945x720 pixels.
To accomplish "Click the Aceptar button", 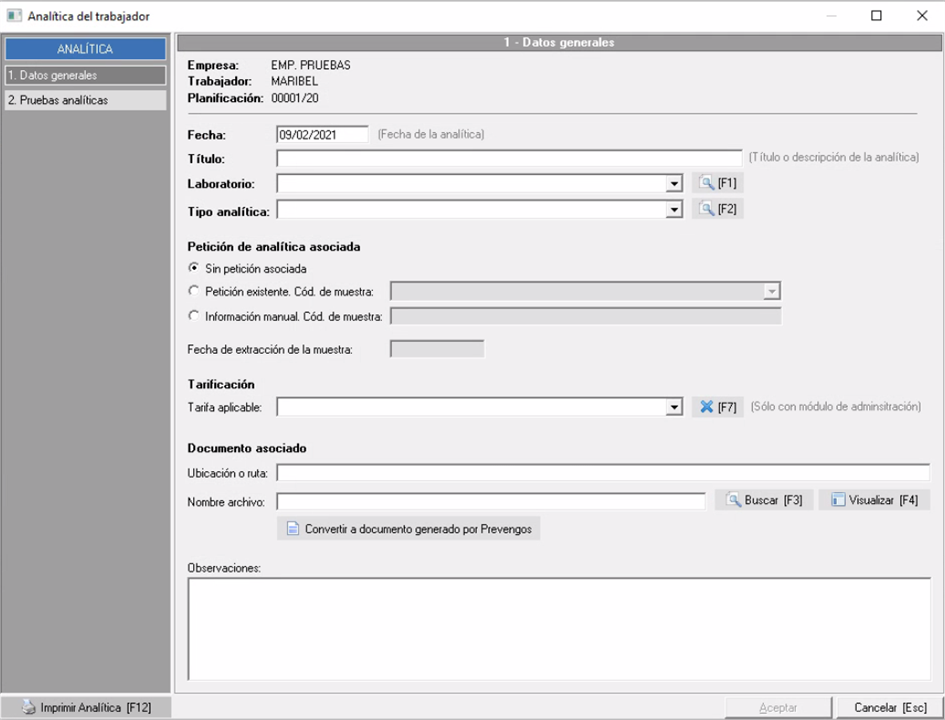I will point(778,707).
